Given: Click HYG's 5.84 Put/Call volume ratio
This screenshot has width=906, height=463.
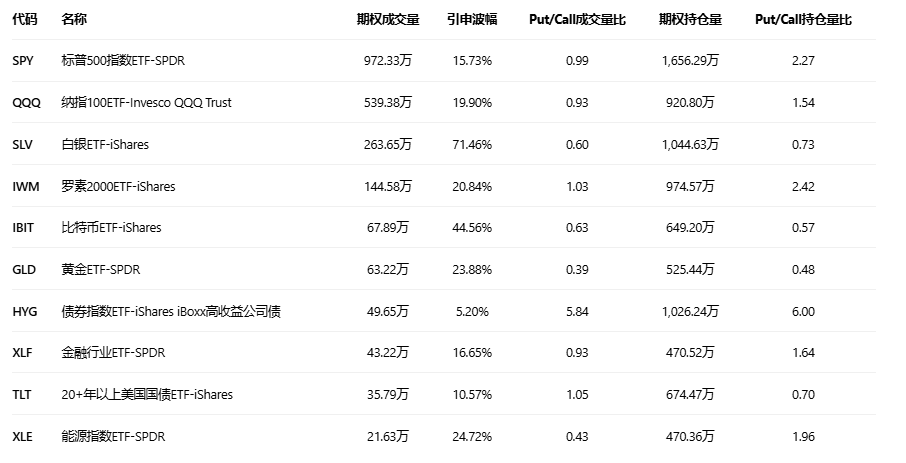Looking at the screenshot, I should click(x=577, y=312).
